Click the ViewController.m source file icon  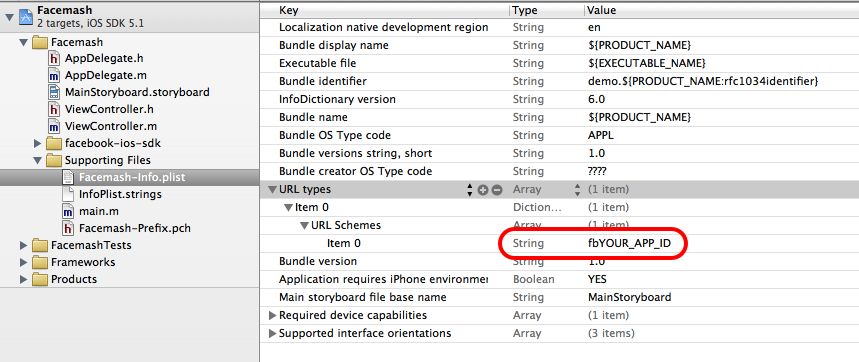(54, 127)
